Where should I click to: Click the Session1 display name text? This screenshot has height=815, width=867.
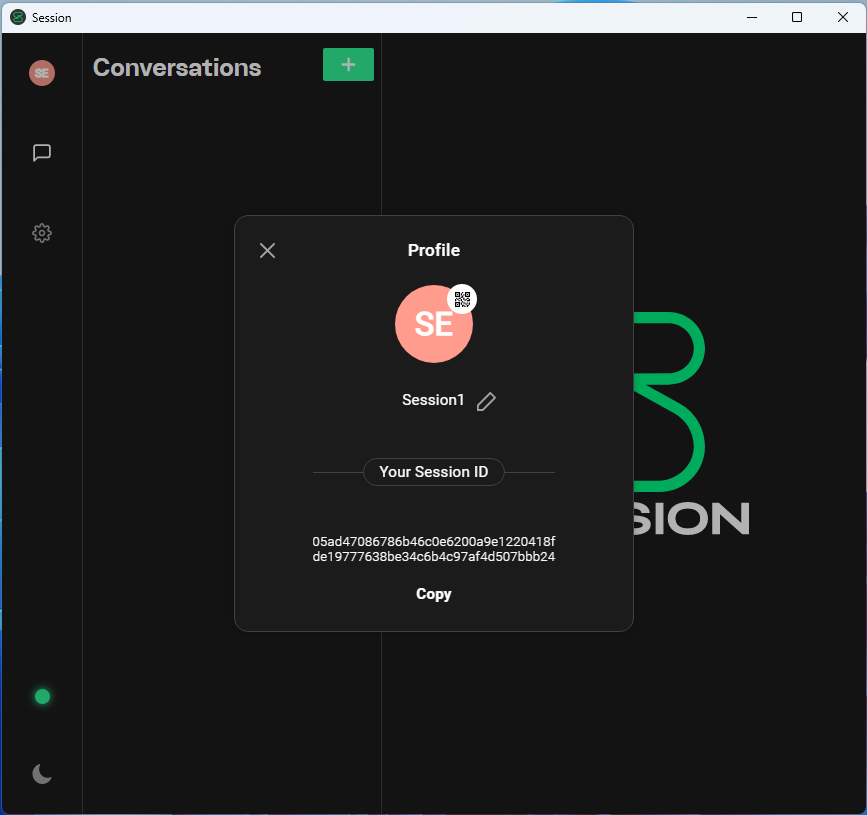click(x=433, y=400)
